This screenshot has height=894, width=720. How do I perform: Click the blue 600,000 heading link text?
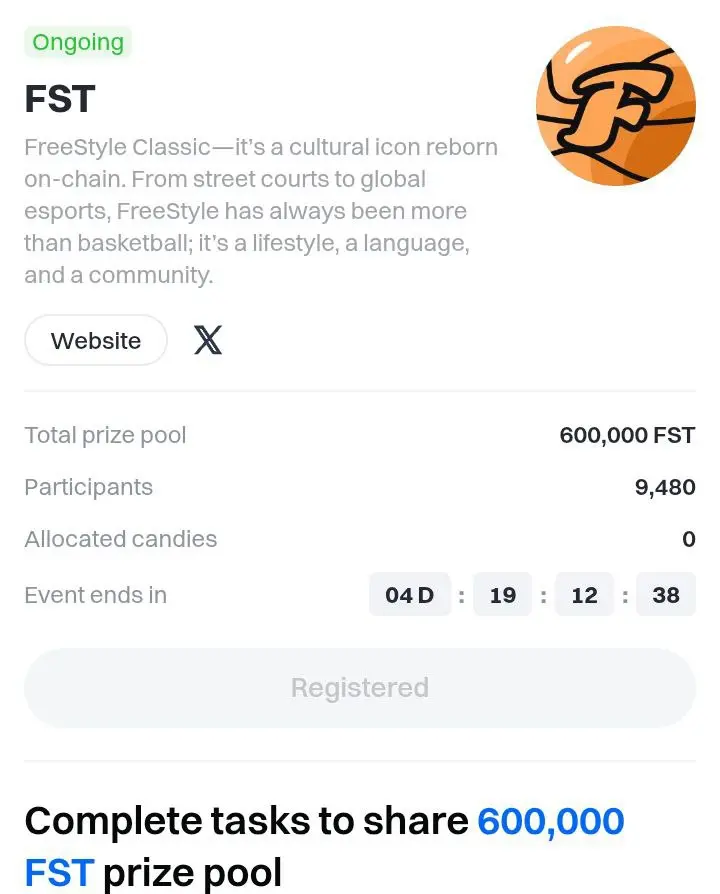(x=551, y=822)
